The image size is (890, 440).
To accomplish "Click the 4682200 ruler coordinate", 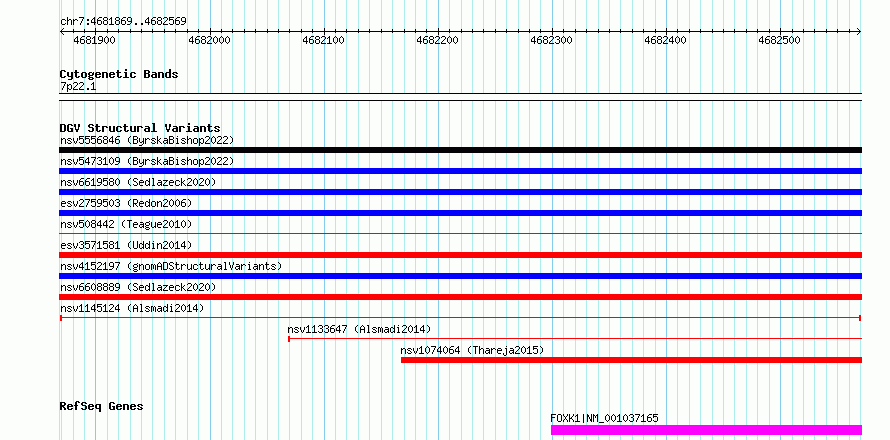I will (x=437, y=40).
